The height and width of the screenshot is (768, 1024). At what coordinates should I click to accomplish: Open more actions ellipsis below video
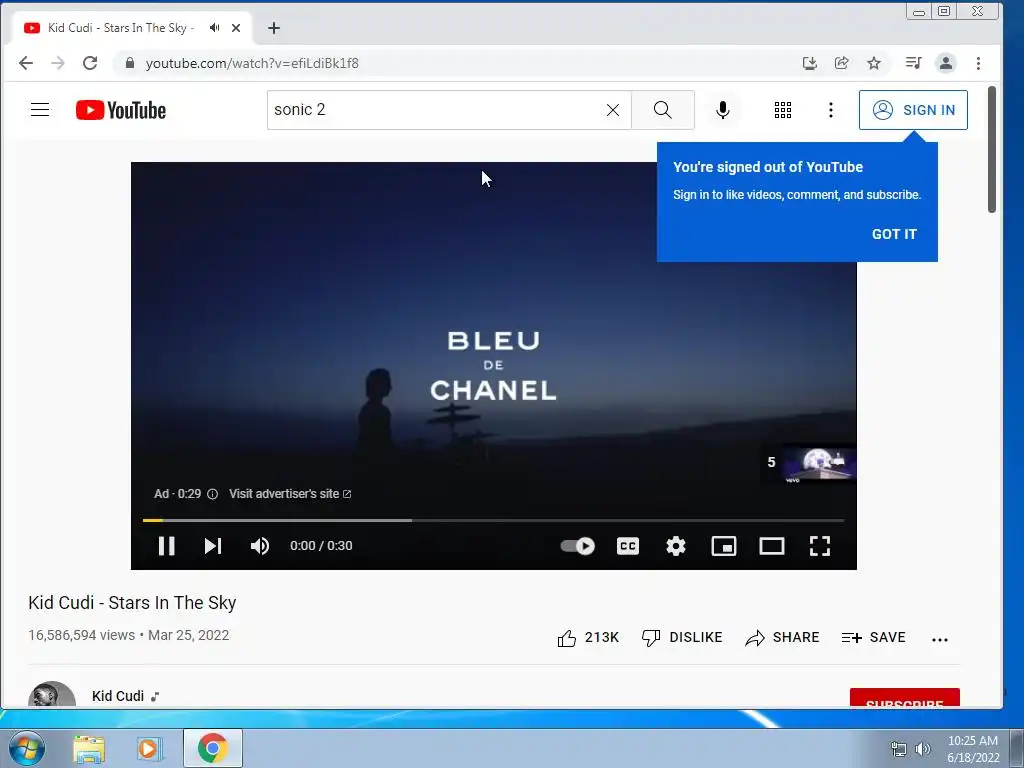[940, 639]
